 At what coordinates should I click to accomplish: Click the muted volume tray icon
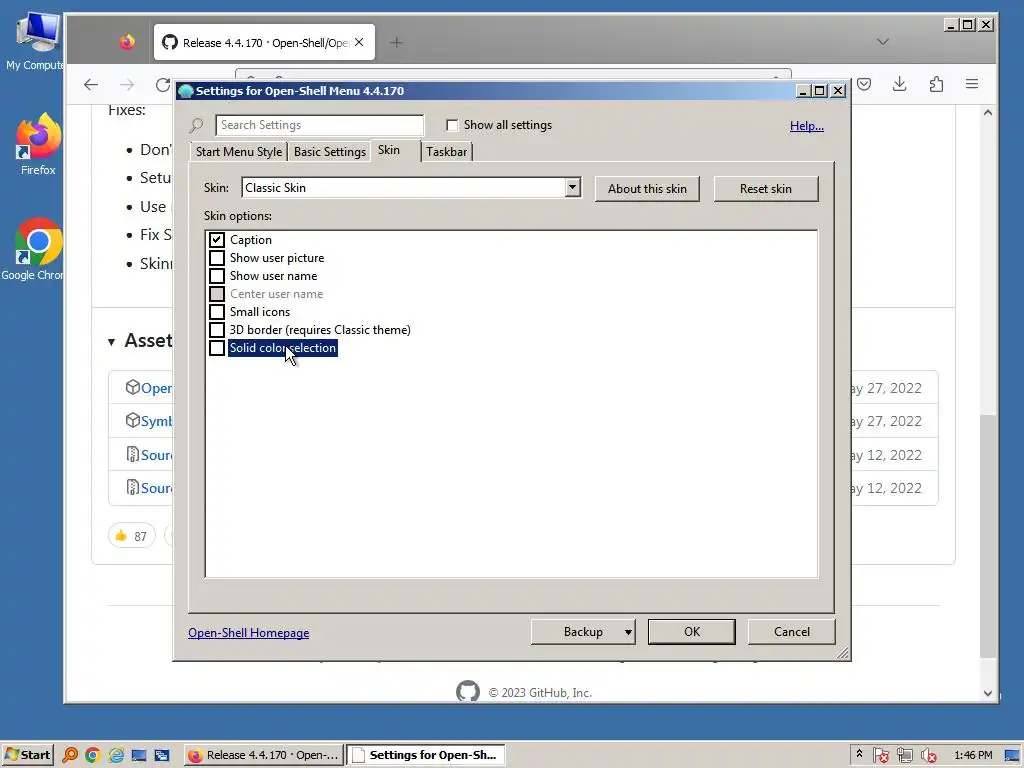(929, 755)
